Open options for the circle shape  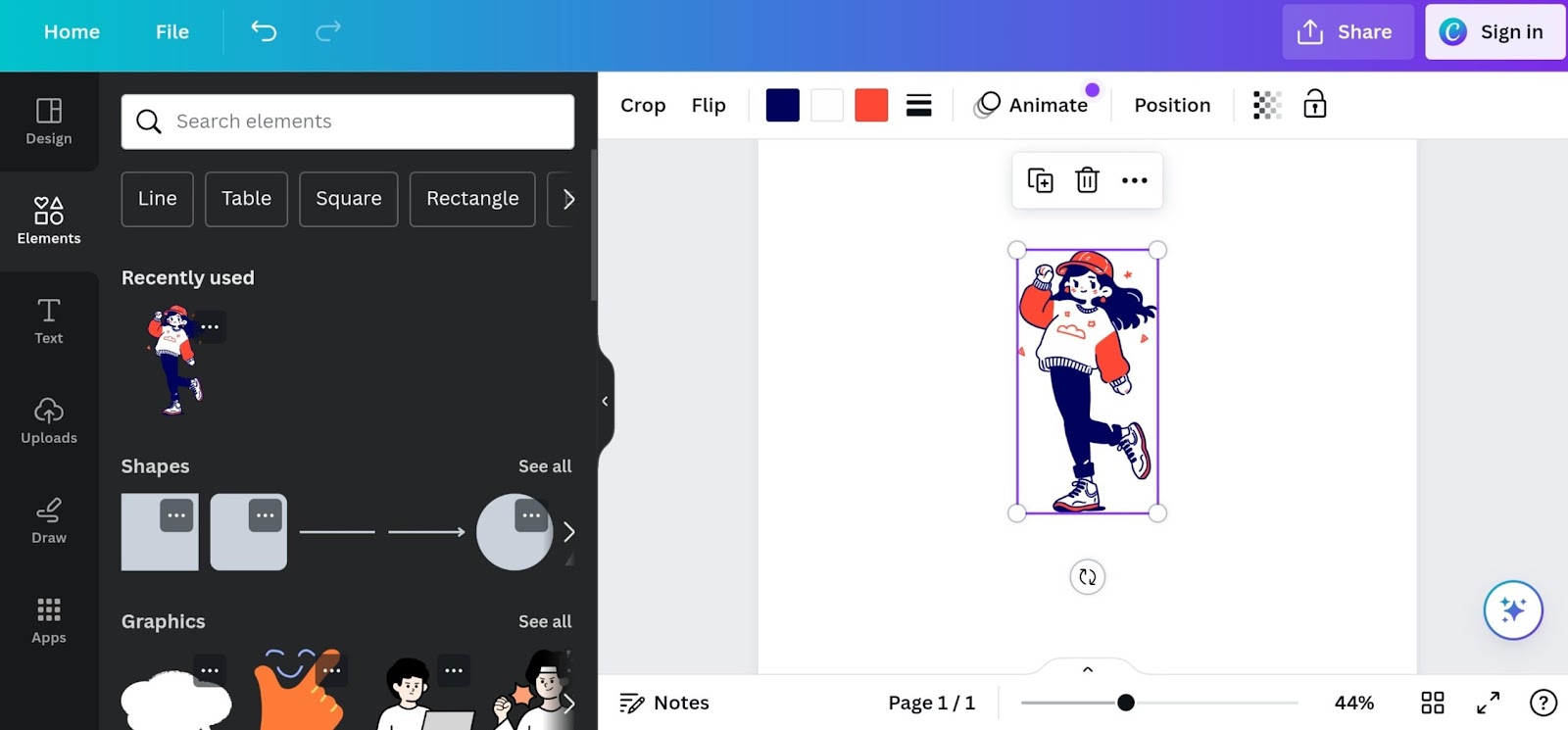point(531,515)
